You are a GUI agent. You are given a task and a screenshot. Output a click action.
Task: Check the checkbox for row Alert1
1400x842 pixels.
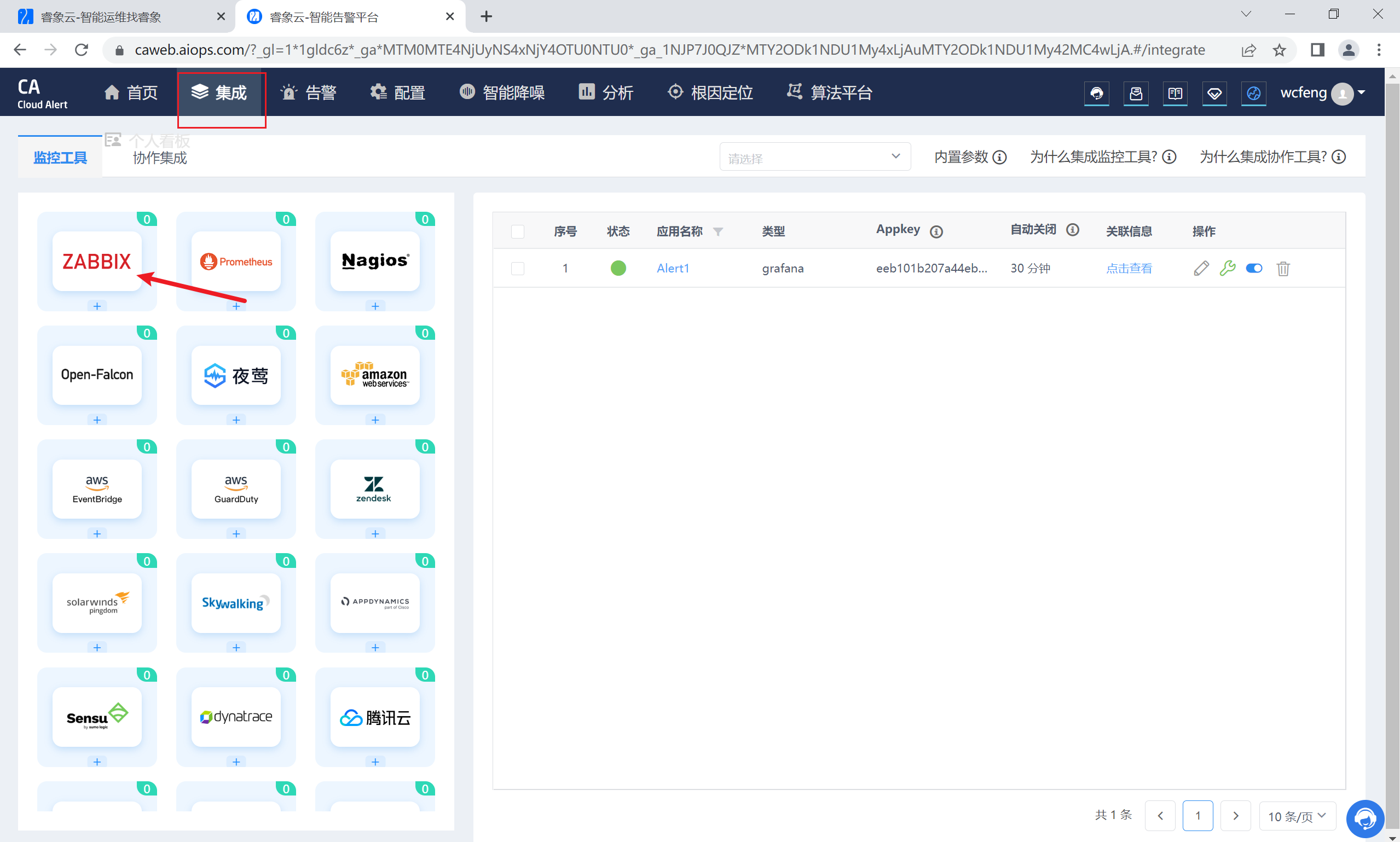coord(518,269)
